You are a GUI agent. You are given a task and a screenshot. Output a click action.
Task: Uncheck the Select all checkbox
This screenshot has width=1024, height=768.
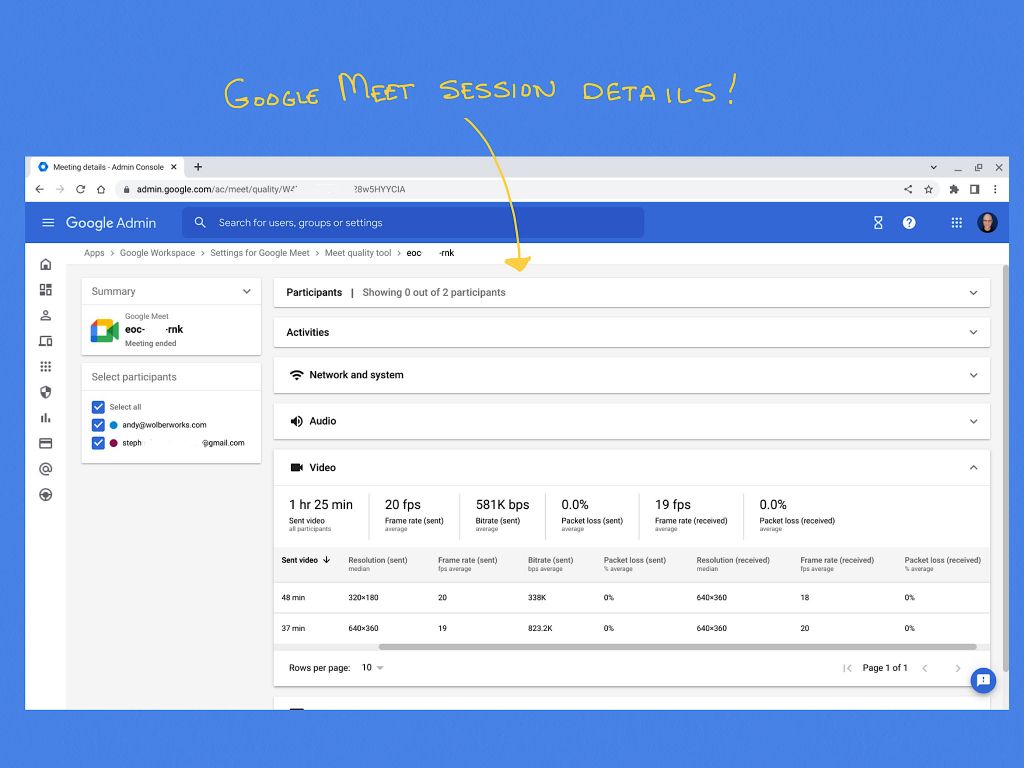coord(97,407)
